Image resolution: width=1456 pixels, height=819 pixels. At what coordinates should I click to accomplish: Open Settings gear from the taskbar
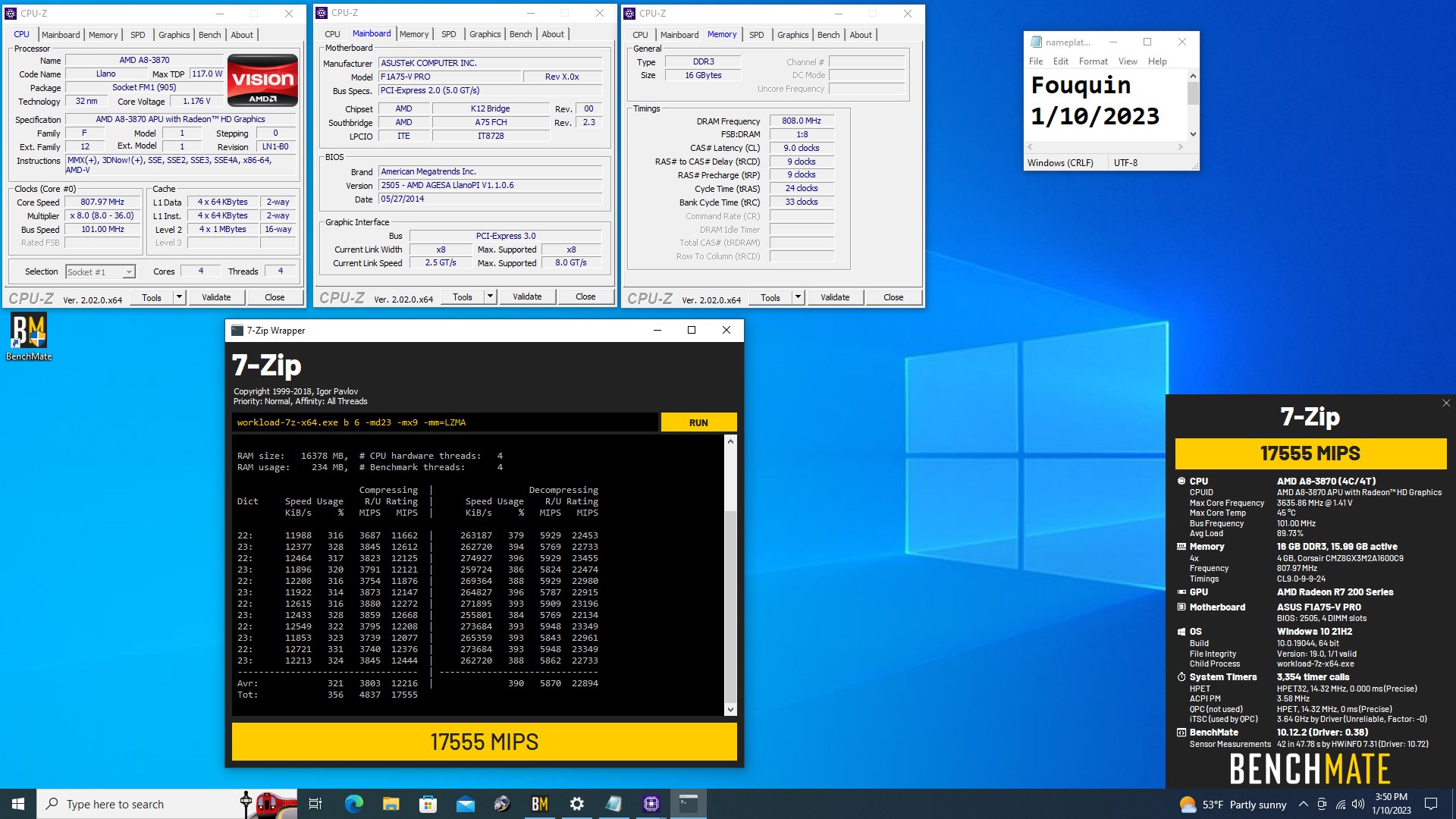point(577,804)
